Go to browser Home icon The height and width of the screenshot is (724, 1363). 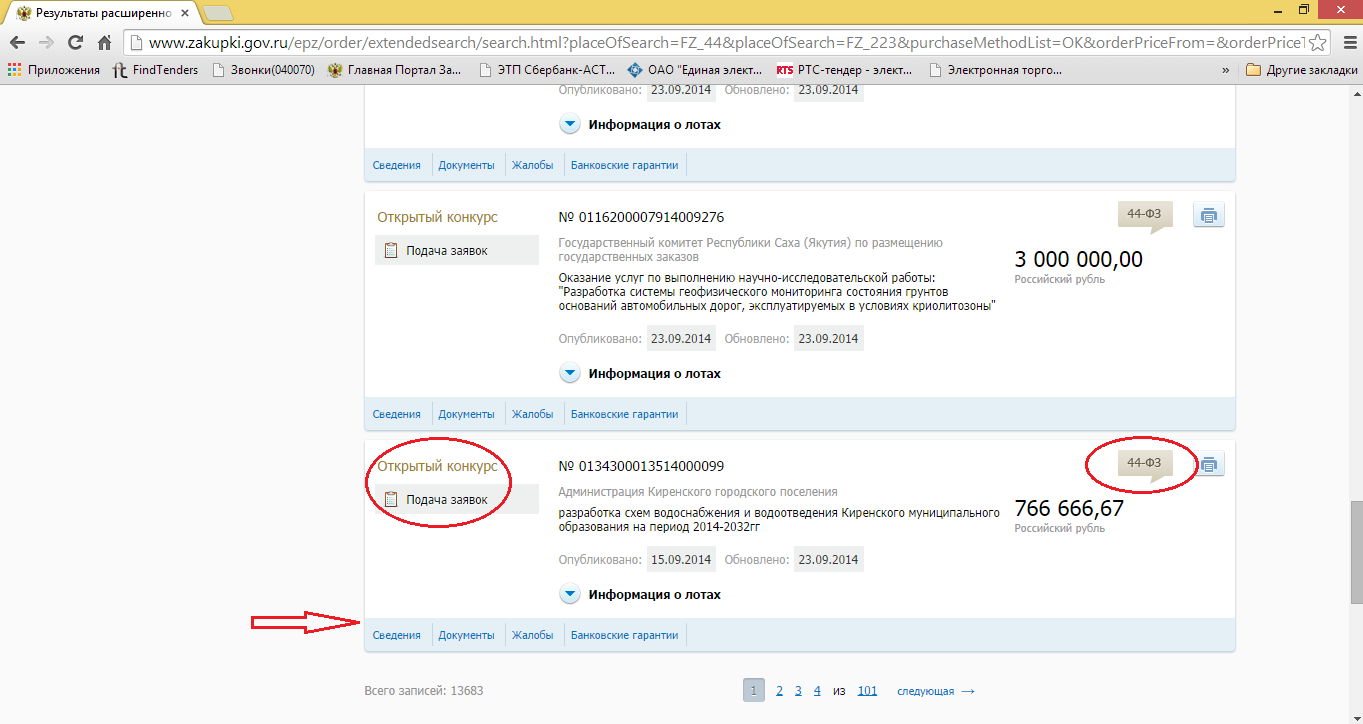pos(104,43)
